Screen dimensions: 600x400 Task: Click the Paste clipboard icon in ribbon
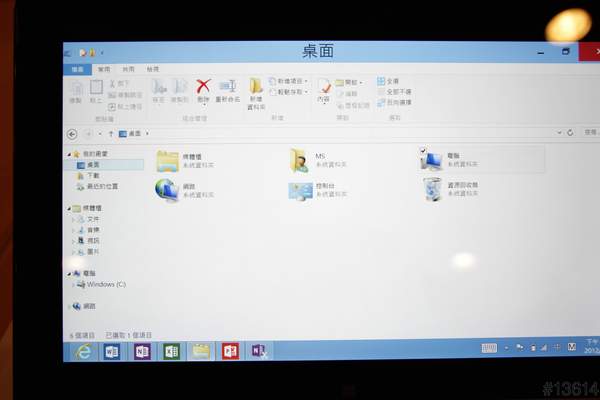(96, 87)
